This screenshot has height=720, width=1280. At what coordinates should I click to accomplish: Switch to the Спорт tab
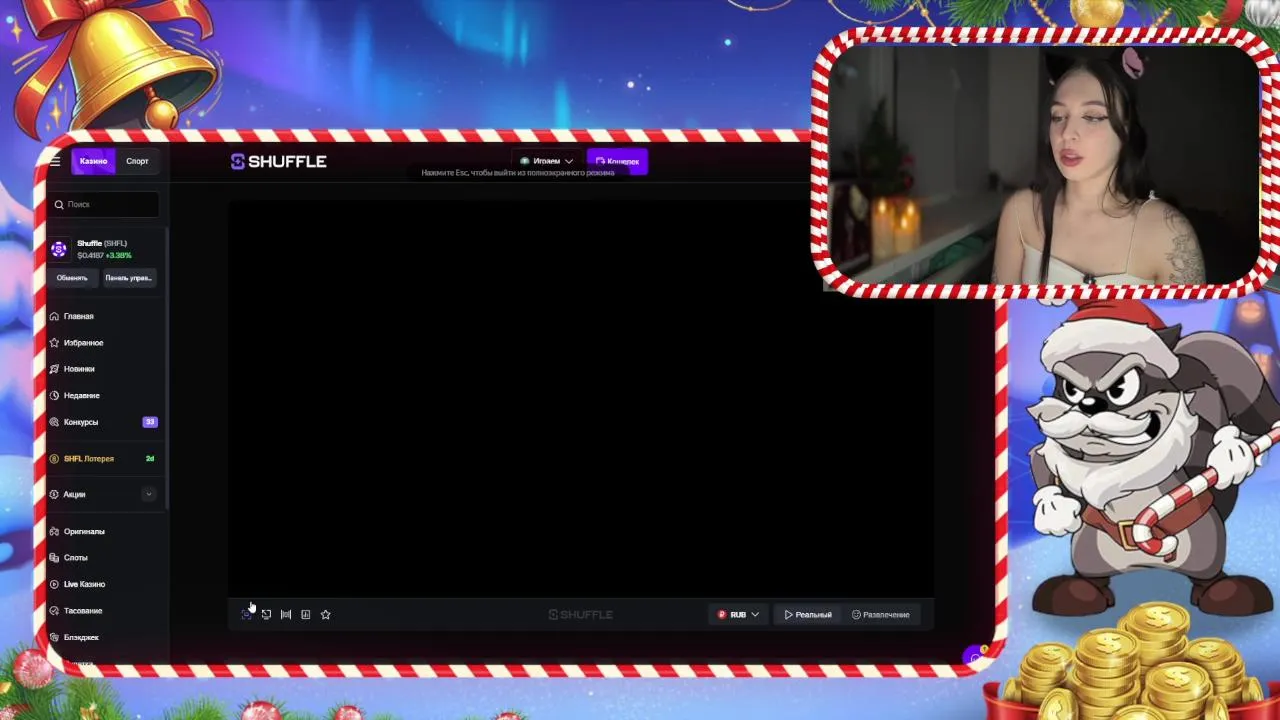(137, 161)
